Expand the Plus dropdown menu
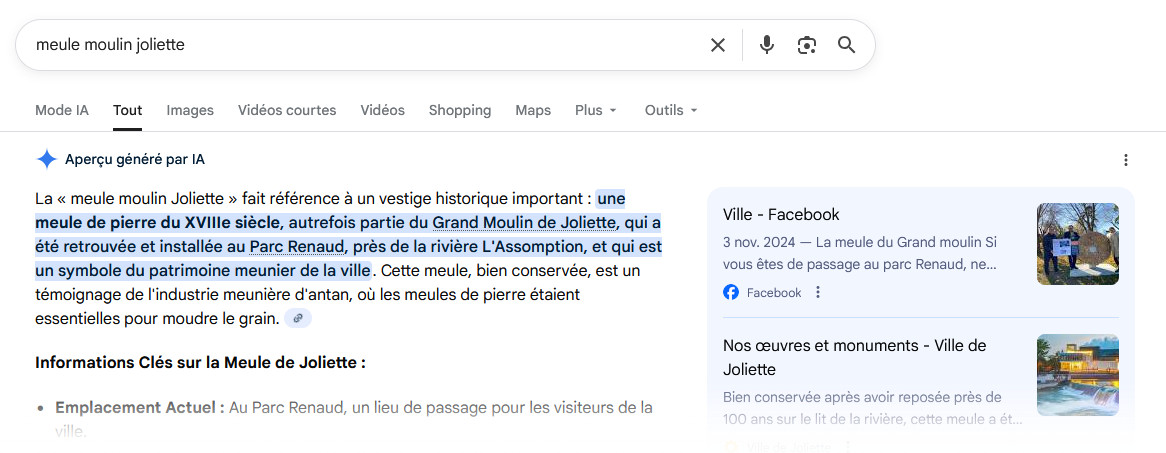The height and width of the screenshot is (453, 1166). click(x=596, y=110)
